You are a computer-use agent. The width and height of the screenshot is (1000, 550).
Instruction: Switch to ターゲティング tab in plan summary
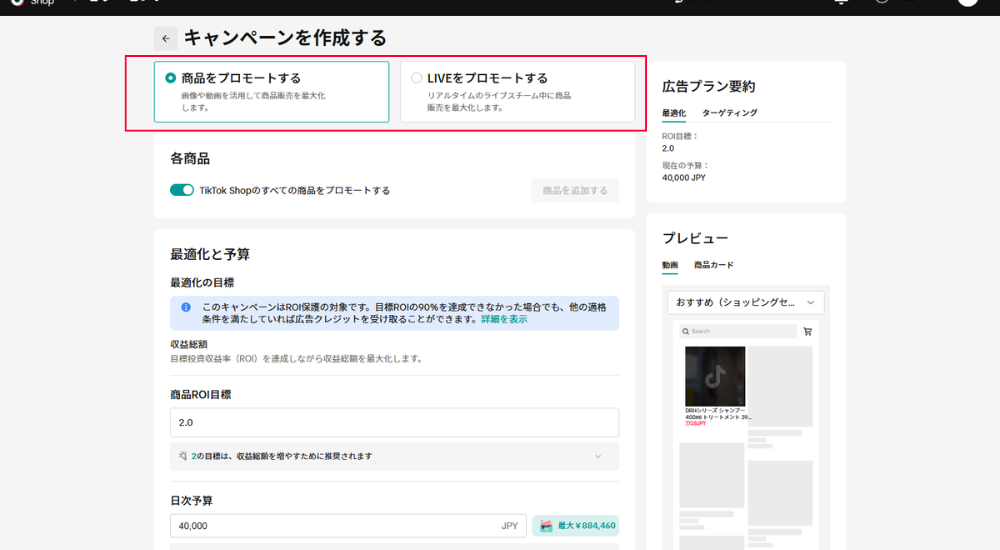pyautogui.click(x=729, y=113)
